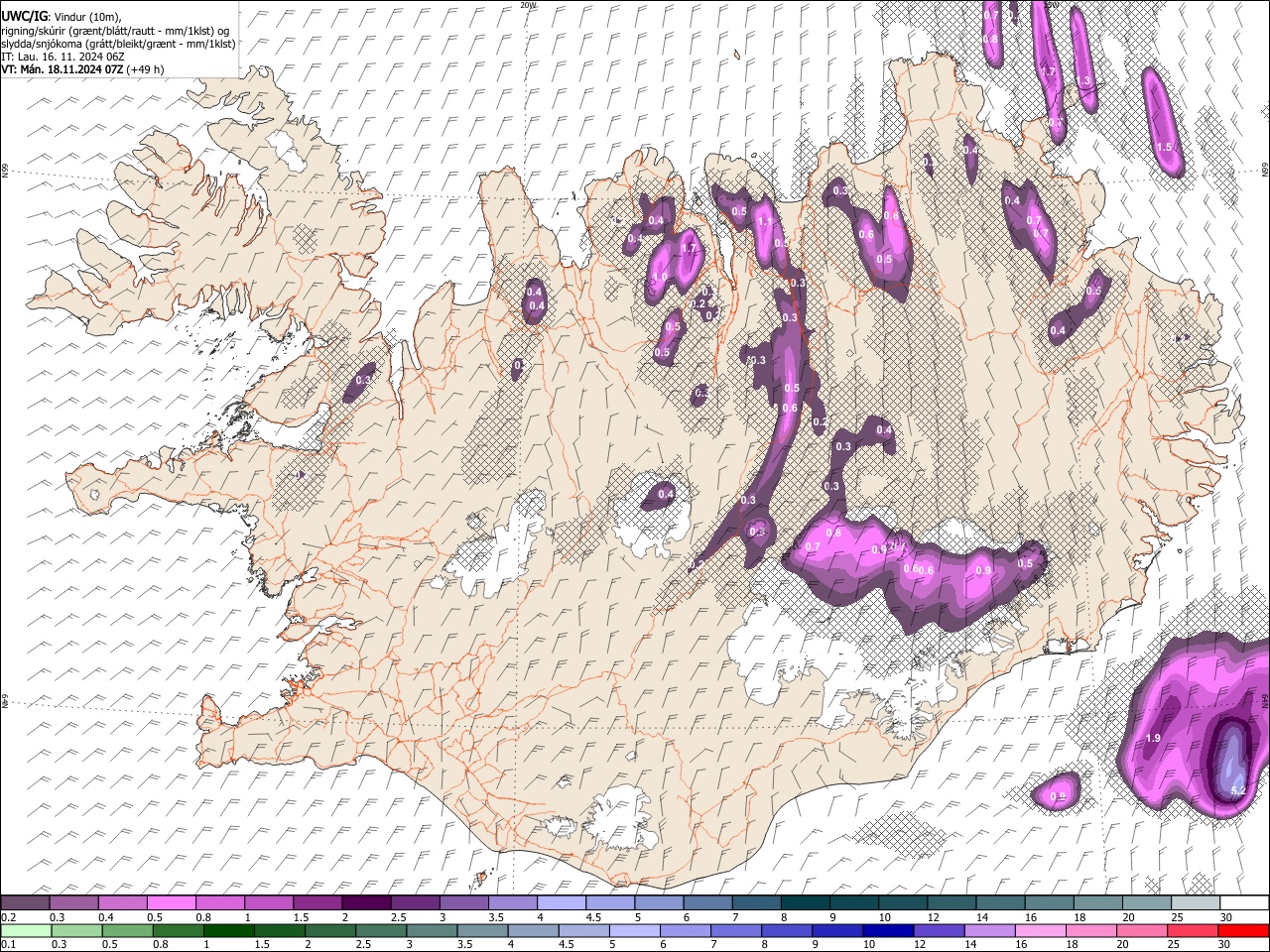Click the white 30 snow legend swatch

click(1244, 902)
